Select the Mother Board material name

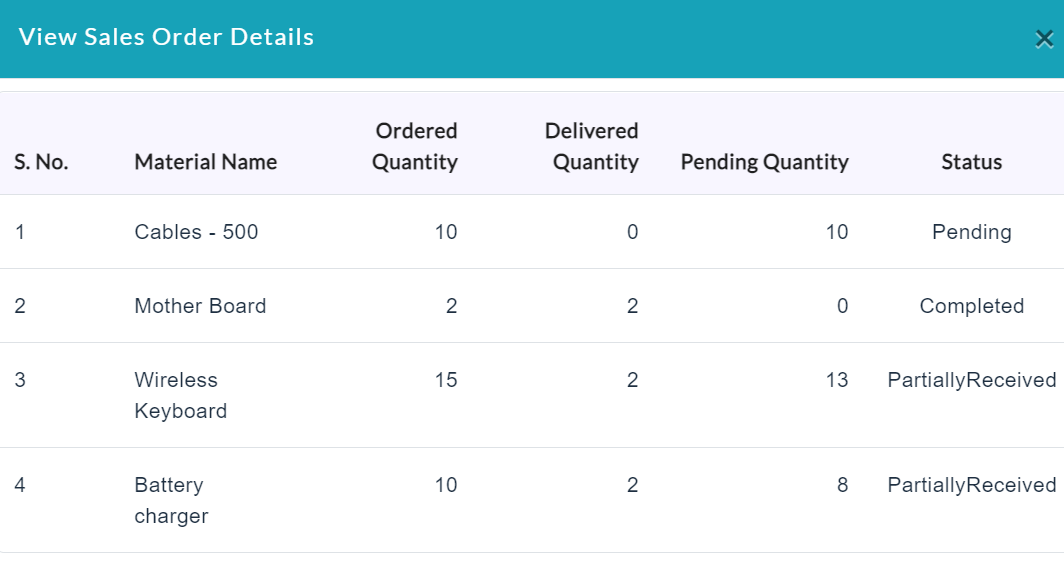200,306
